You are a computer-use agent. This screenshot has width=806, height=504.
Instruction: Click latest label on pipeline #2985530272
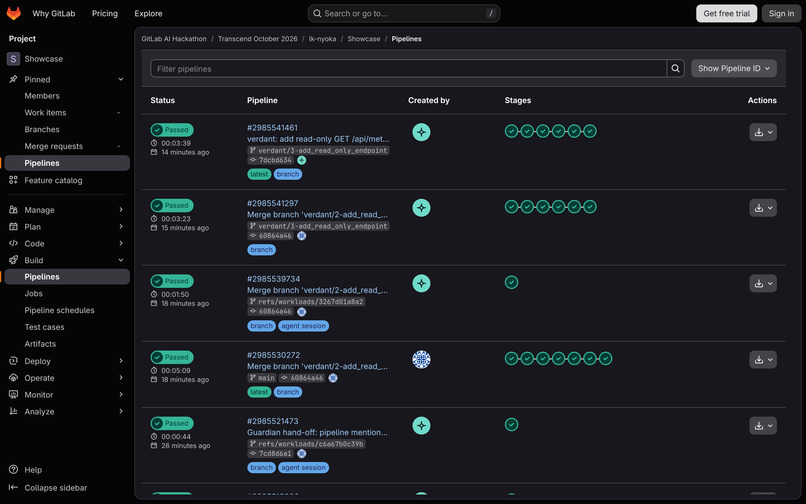(259, 392)
